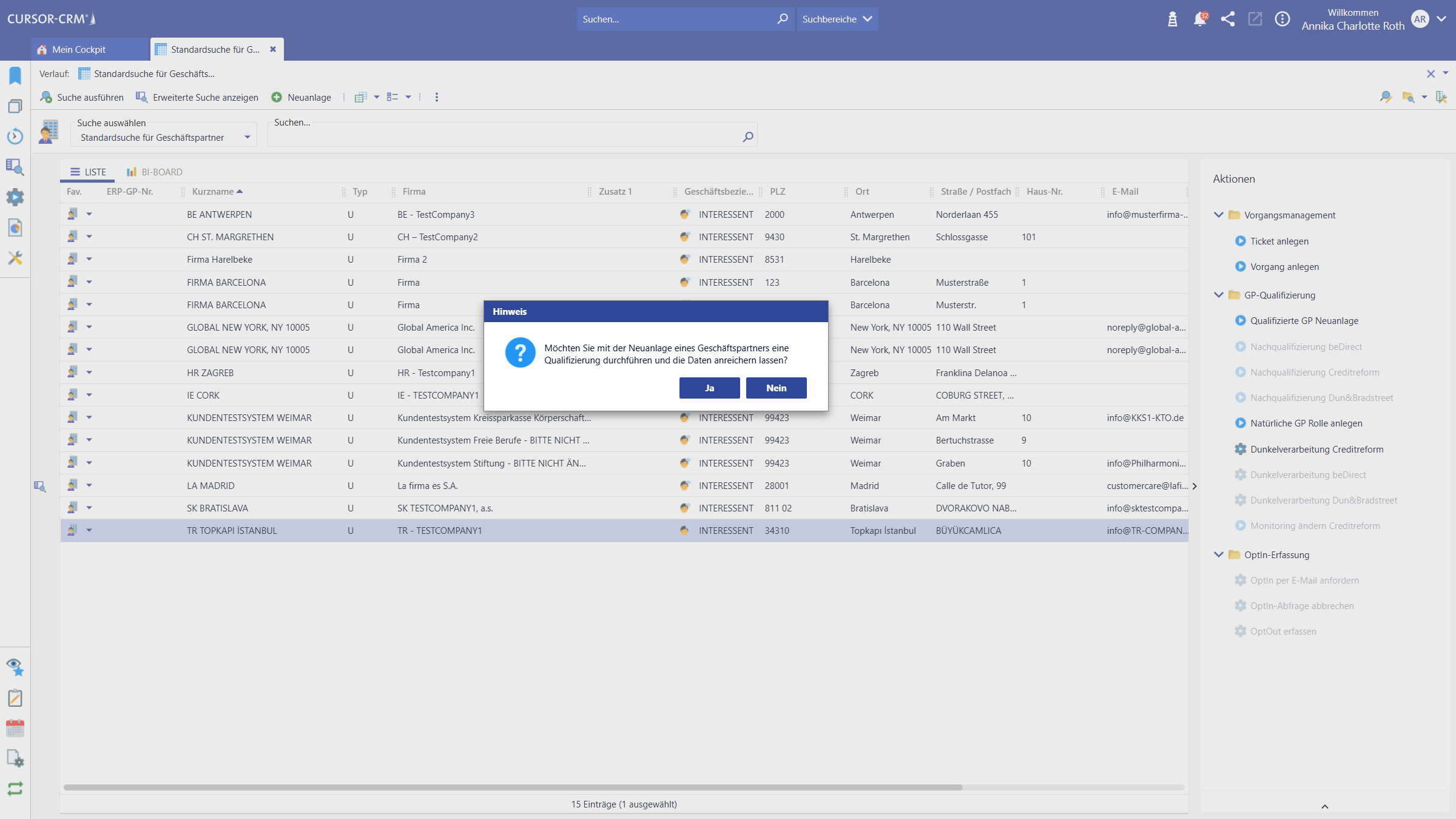This screenshot has height=819, width=1456.
Task: Open notifications bell with badge
Action: (1201, 19)
